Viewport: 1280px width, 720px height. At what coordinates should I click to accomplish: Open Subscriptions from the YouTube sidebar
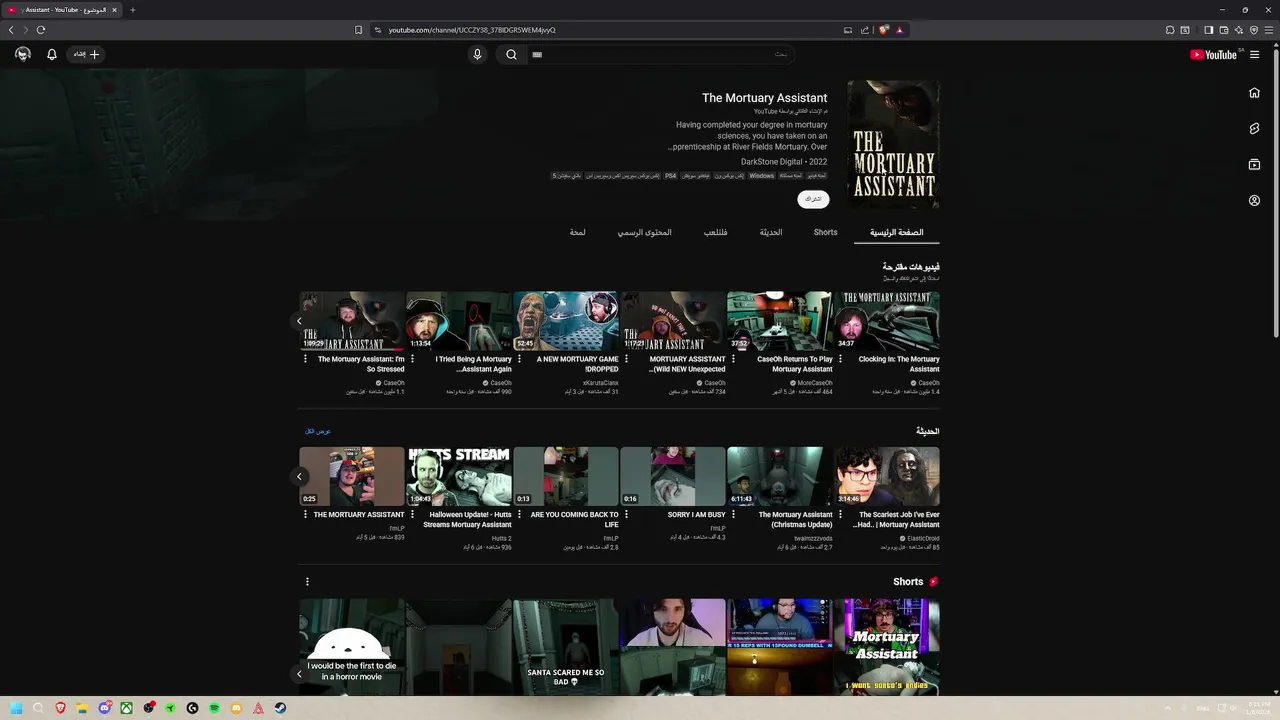tap(1254, 164)
